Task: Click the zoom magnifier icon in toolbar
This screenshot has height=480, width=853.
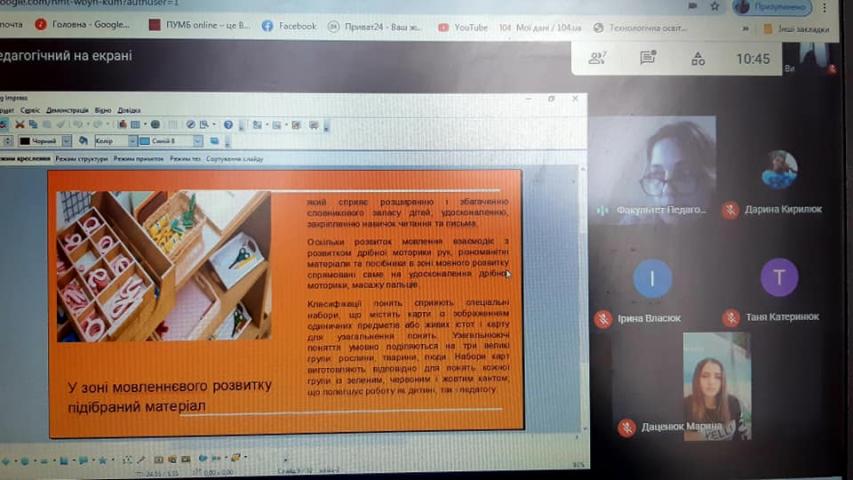Action: (x=204, y=125)
